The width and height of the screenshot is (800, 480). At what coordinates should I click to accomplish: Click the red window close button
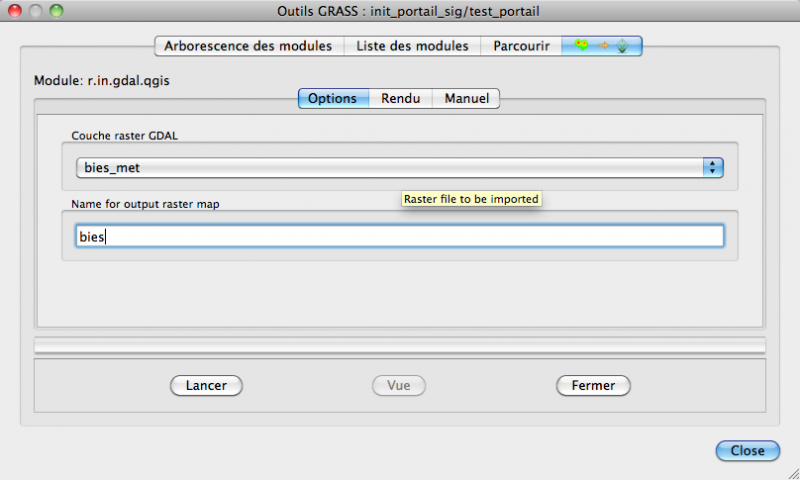15,11
